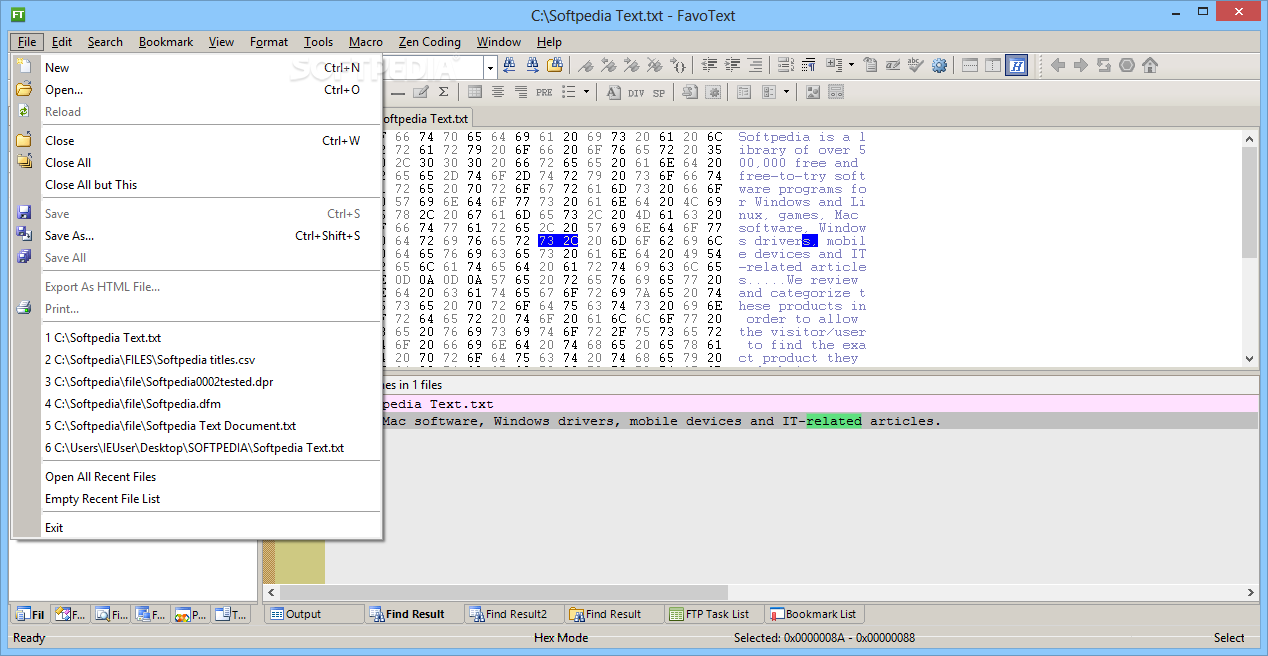Image resolution: width=1268 pixels, height=656 pixels.
Task: Click Open All Recent Files
Action: [101, 477]
